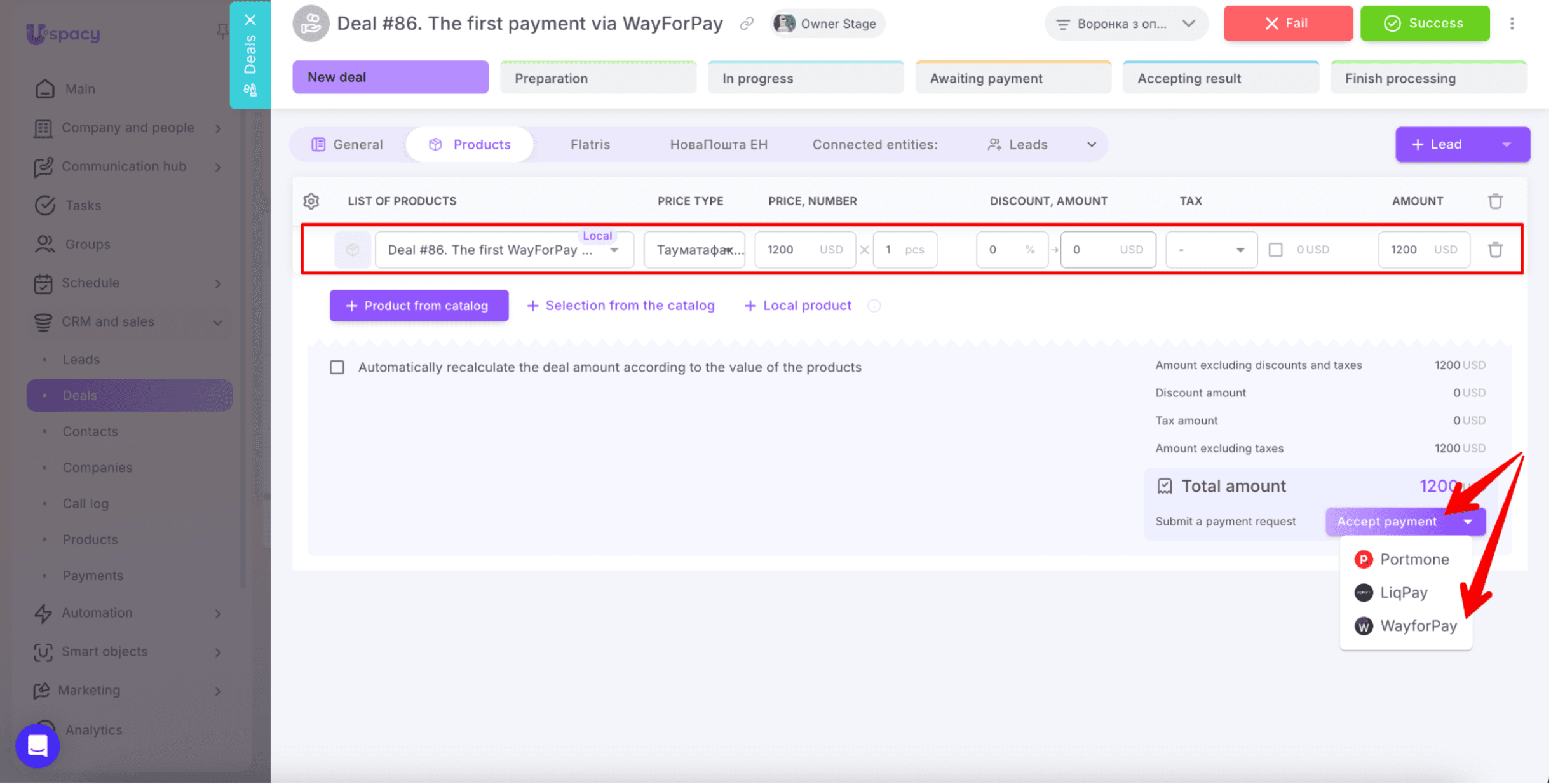Image resolution: width=1558 pixels, height=784 pixels.
Task: Open the three-dot more options menu
Action: pos(1512,24)
